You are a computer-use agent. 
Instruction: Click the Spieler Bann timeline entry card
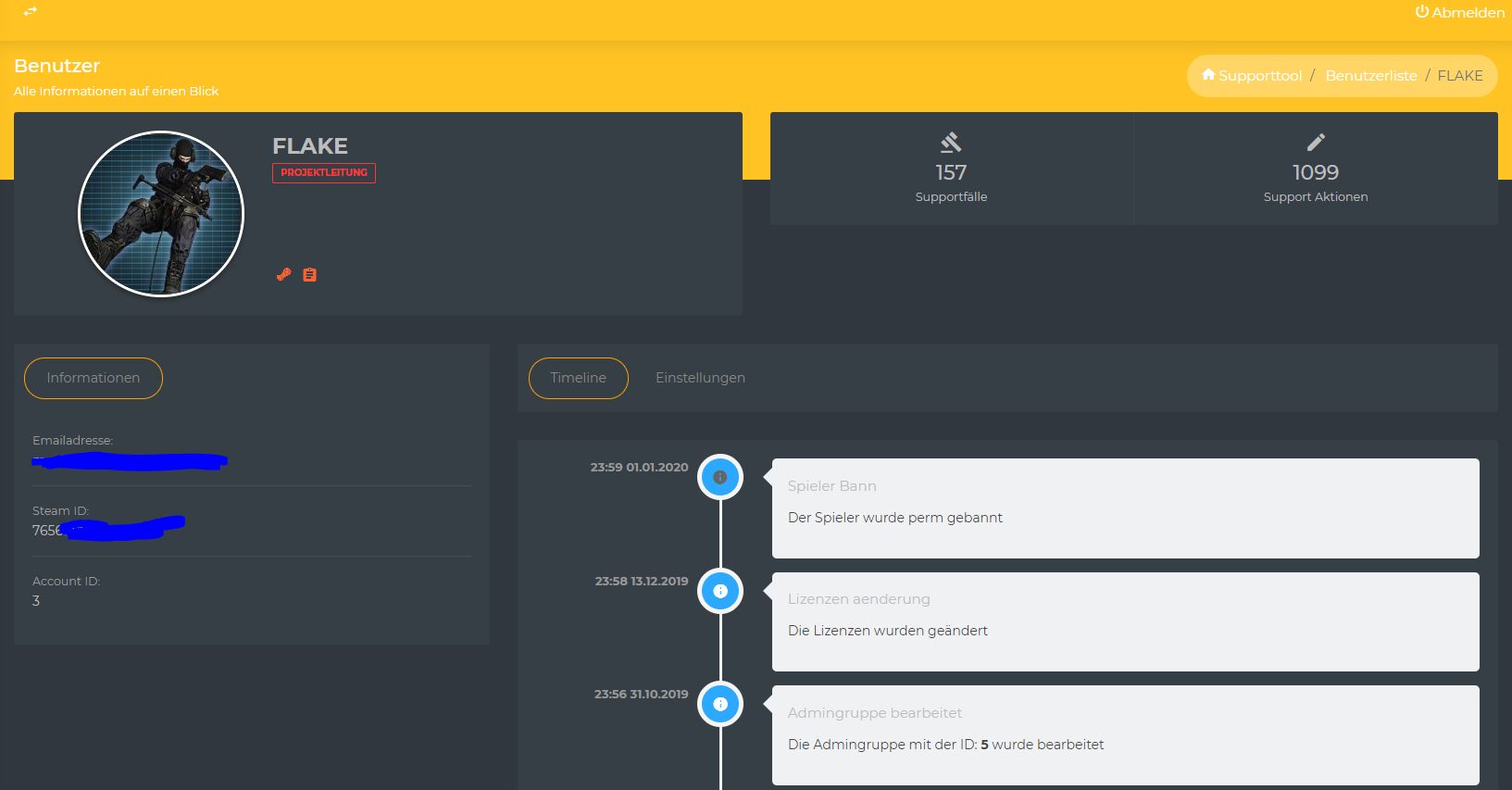pos(1125,508)
